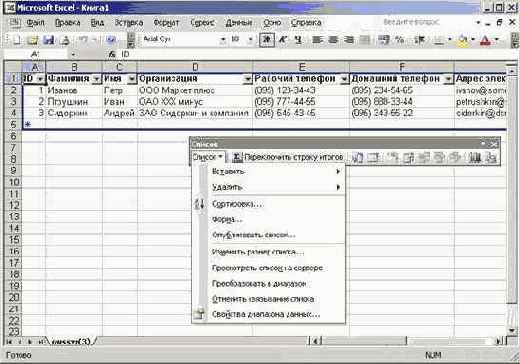Image resolution: width=520 pixels, height=364 pixels.
Task: Open the Name Box dropdown arrow
Action: (x=73, y=54)
